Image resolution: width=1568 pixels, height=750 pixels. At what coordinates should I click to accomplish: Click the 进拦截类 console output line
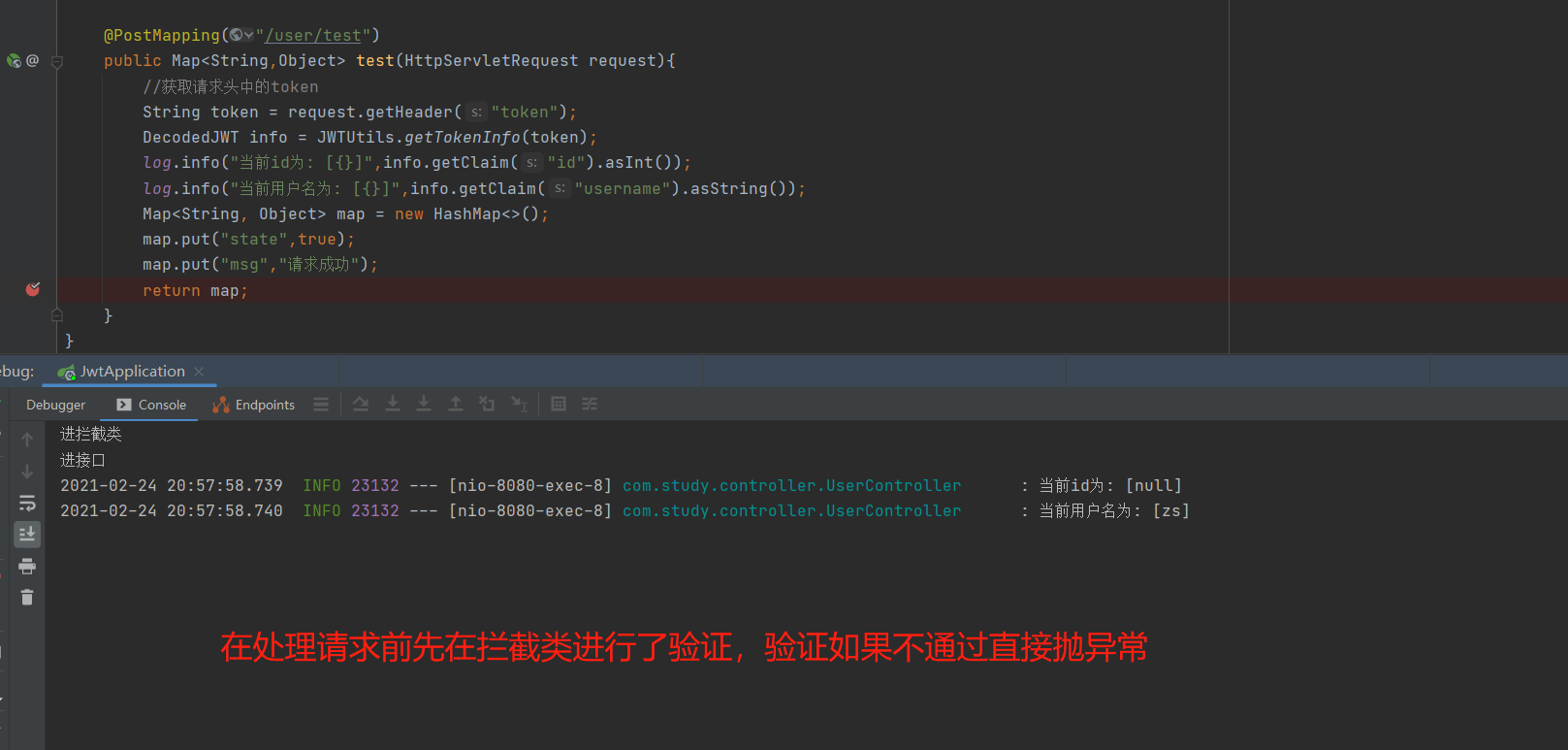91,434
